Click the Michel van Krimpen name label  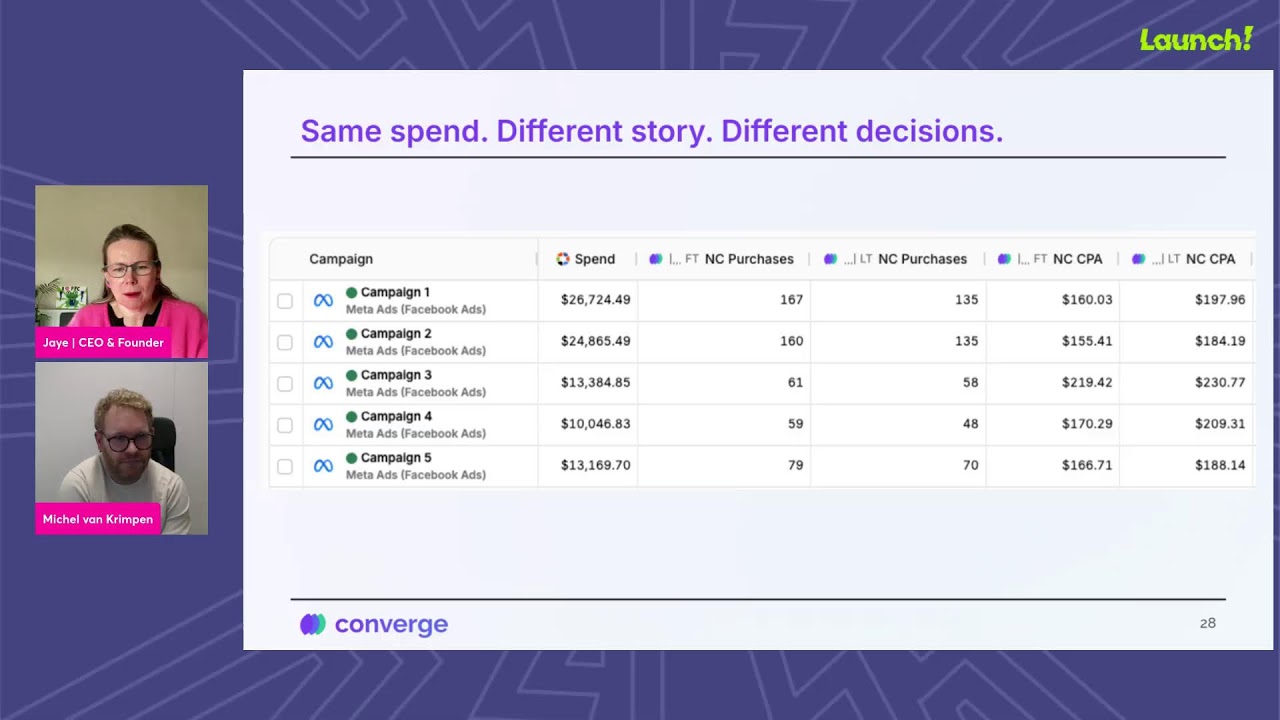pos(98,520)
